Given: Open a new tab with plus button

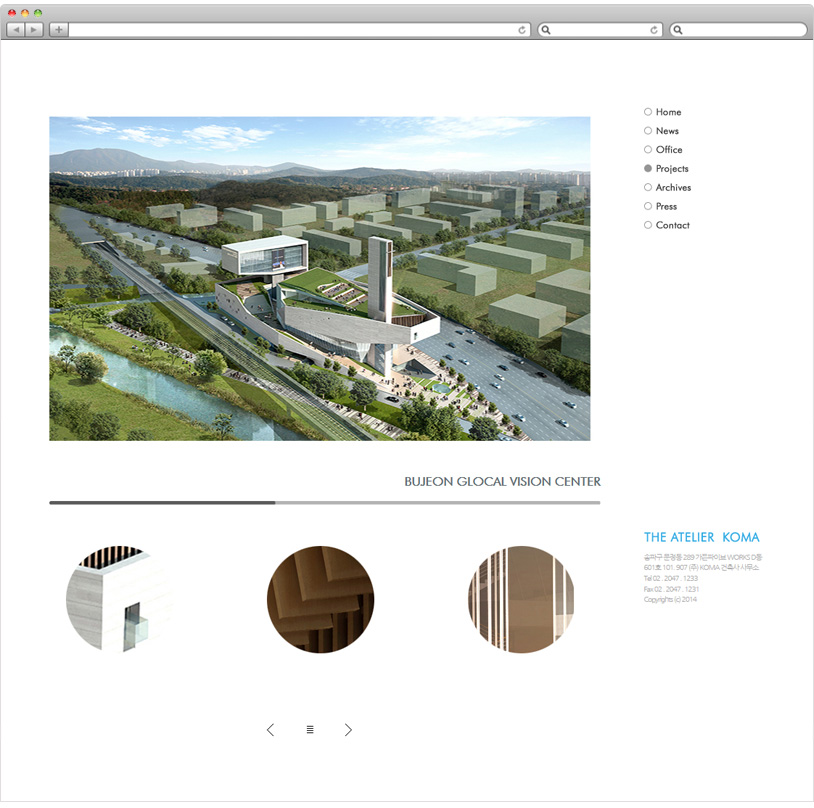Looking at the screenshot, I should [x=59, y=30].
